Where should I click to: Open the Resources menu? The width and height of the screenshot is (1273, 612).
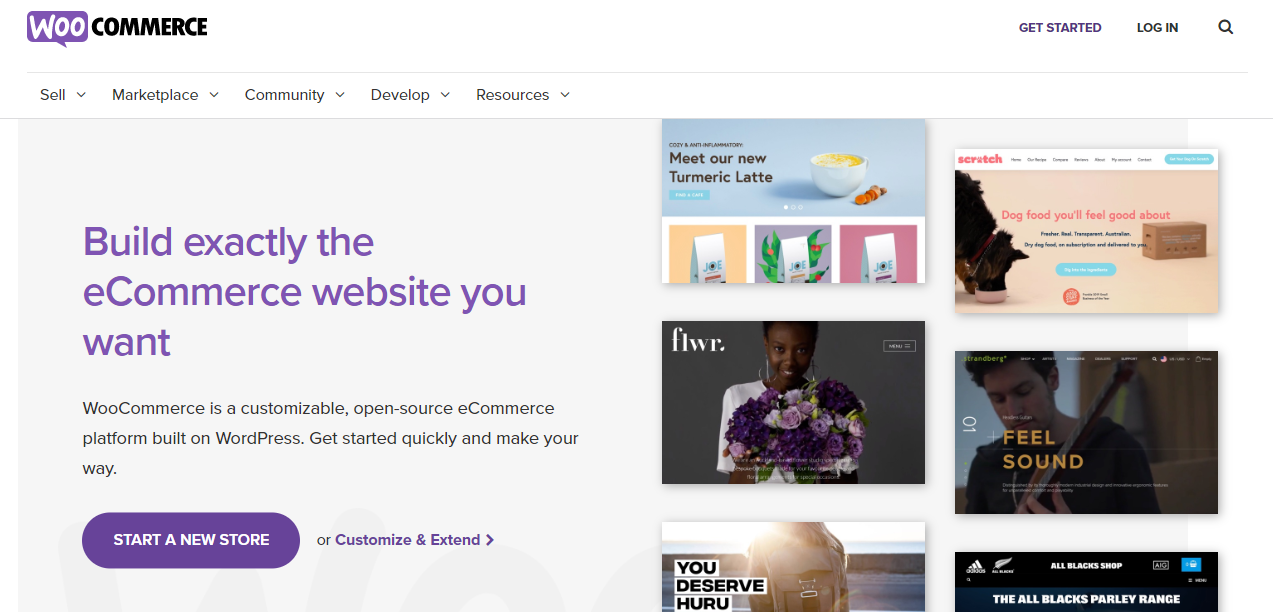click(523, 95)
